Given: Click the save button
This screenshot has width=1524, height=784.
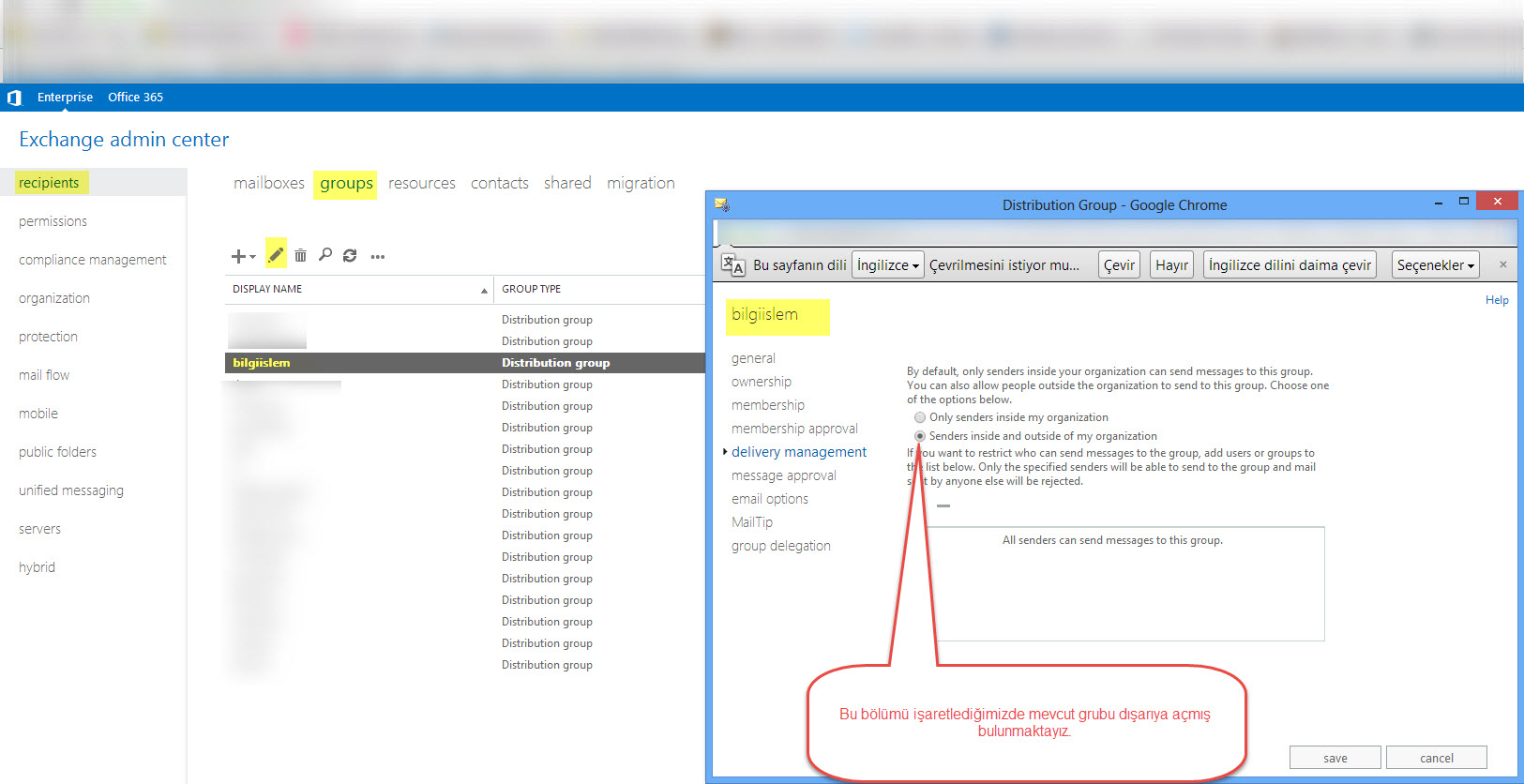Looking at the screenshot, I should tap(1335, 758).
